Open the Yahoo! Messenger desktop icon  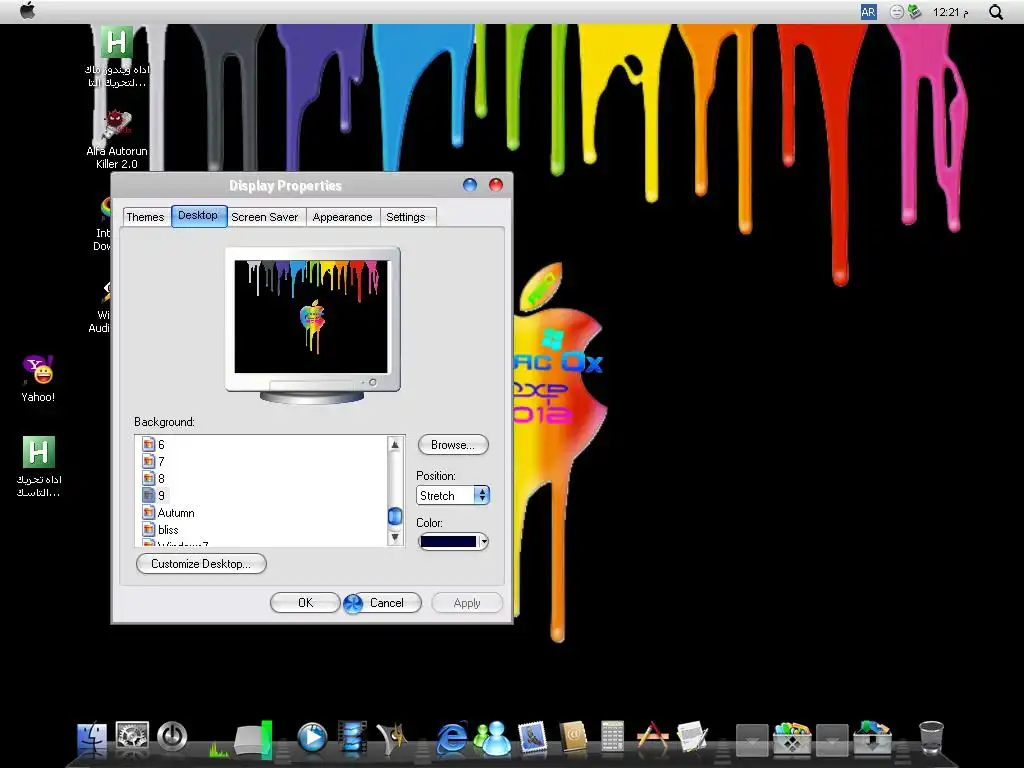tap(38, 378)
